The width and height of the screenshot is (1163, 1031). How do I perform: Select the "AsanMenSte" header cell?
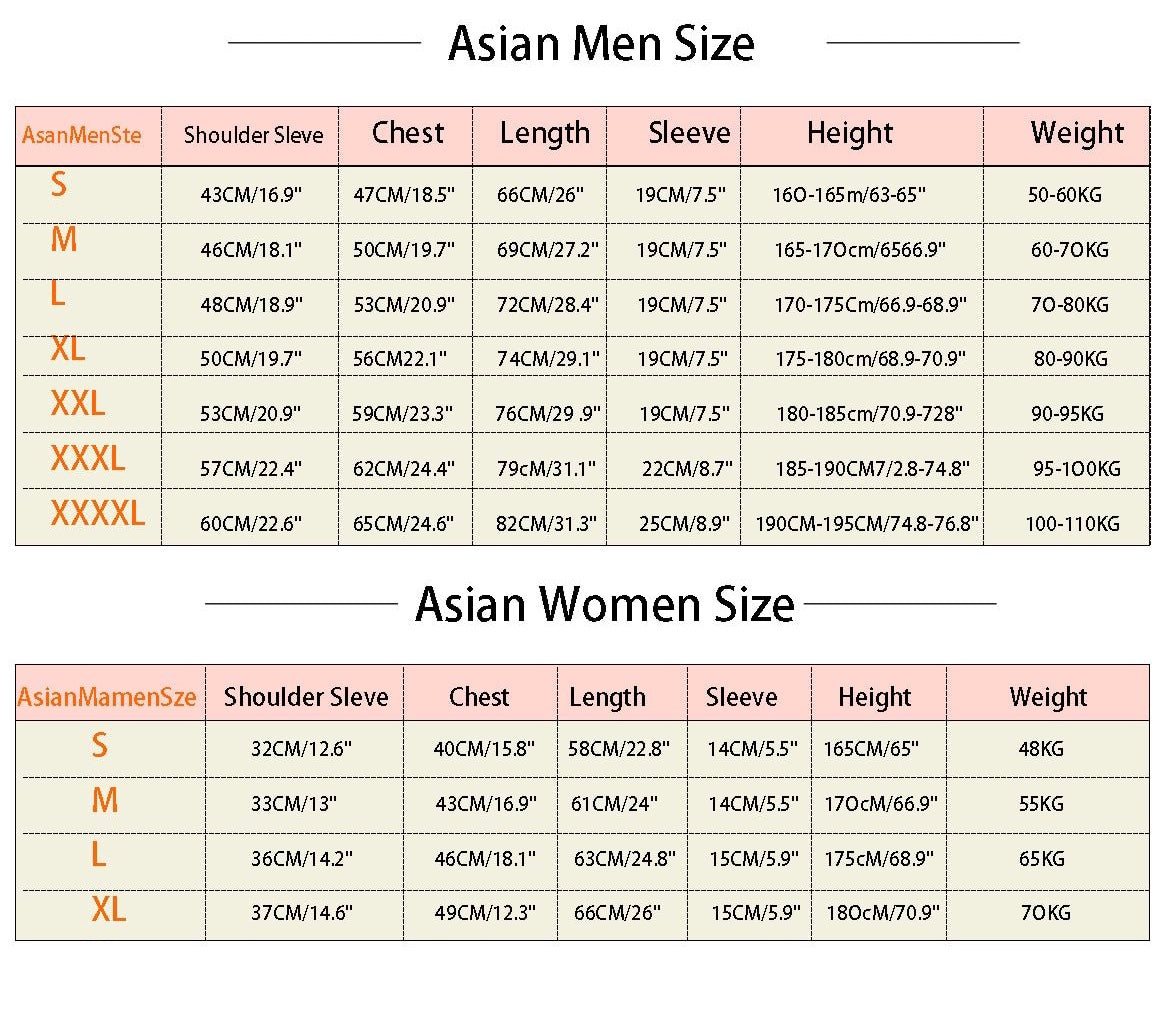pos(82,134)
